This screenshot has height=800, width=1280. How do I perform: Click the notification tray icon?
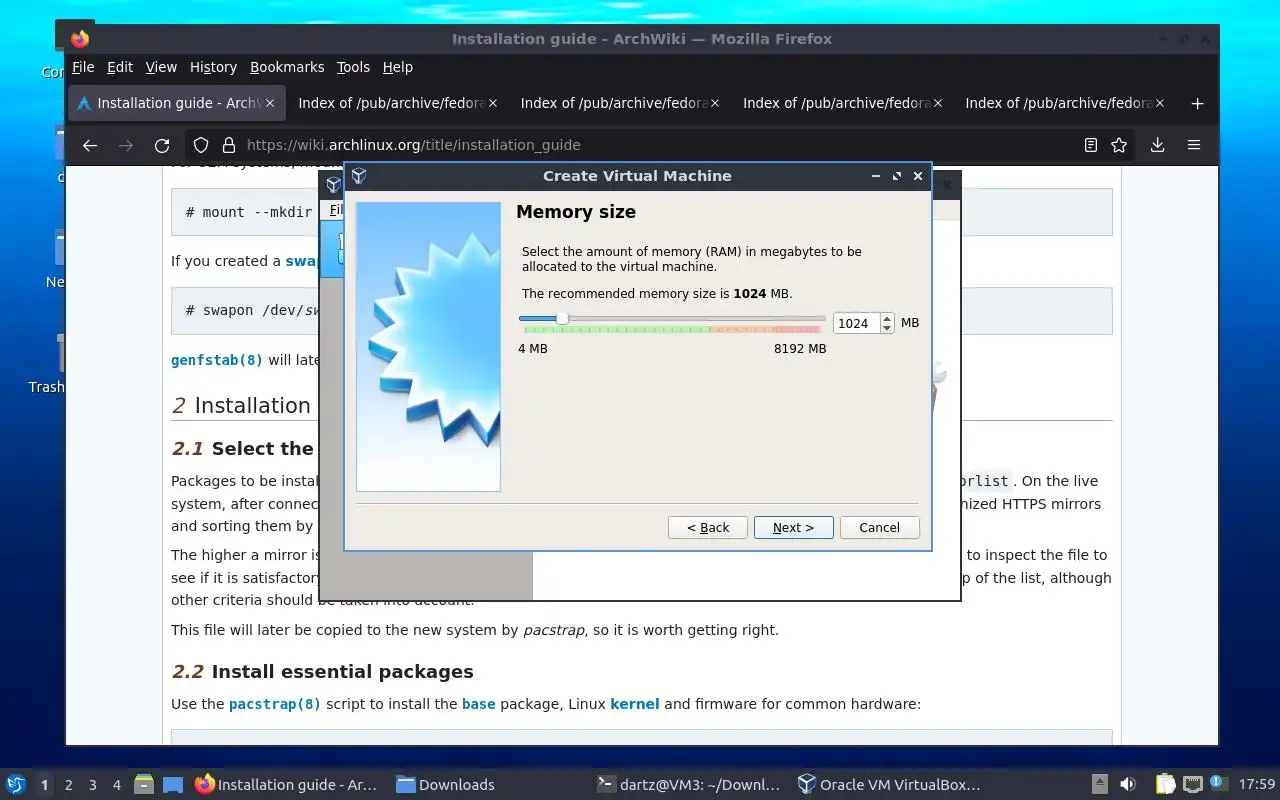coord(1218,784)
